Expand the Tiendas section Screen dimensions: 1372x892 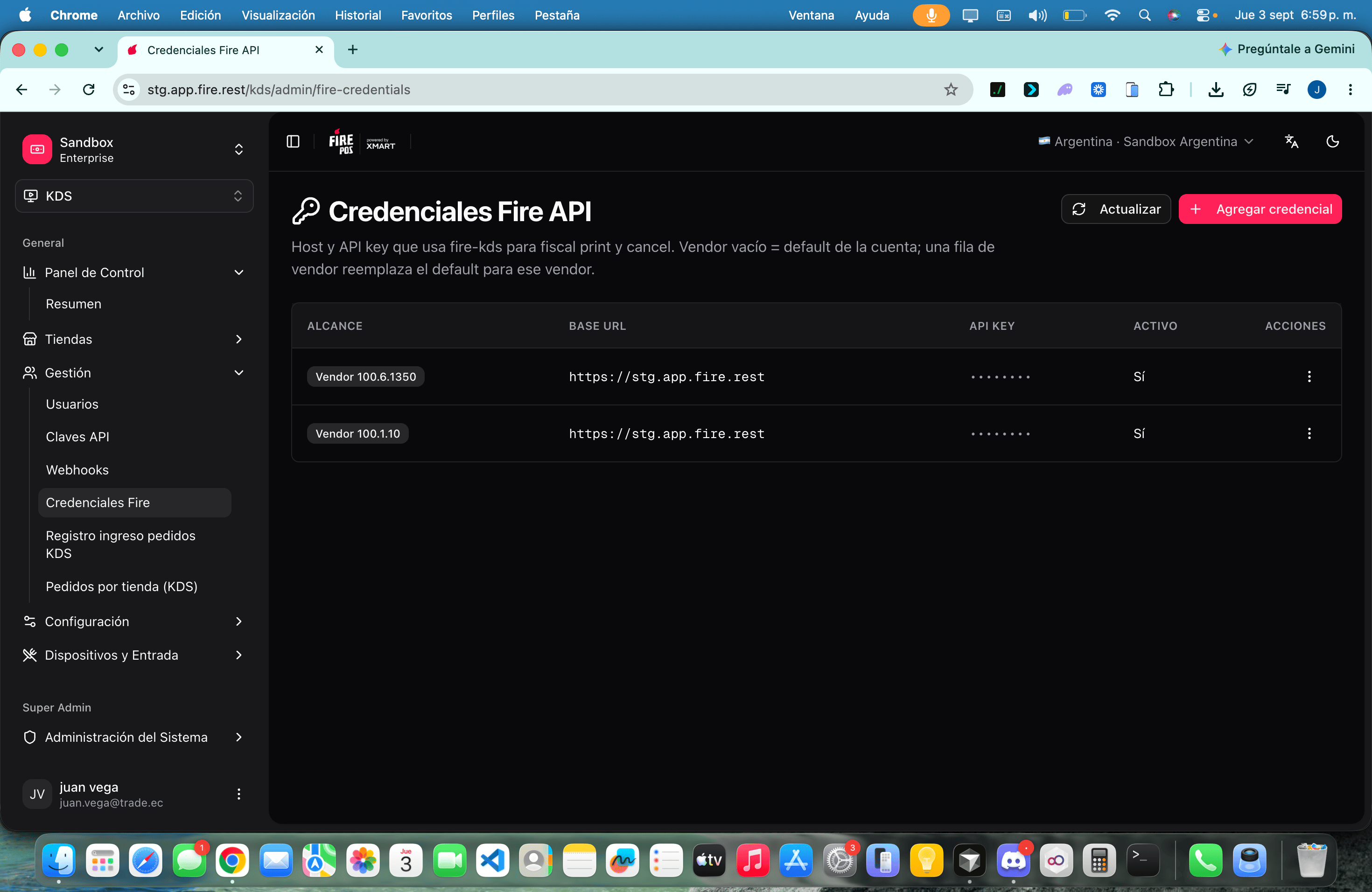134,339
